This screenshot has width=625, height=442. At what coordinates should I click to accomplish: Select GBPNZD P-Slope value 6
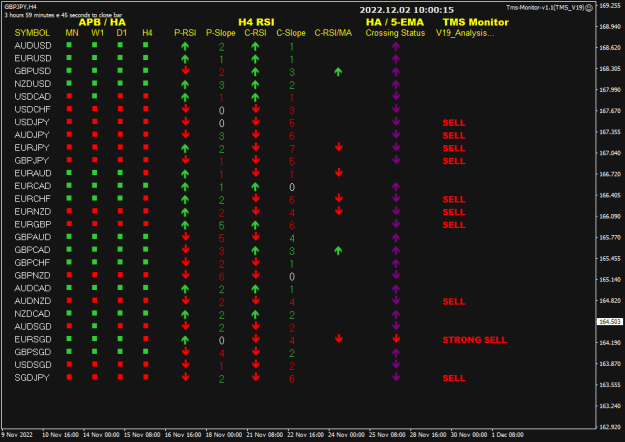221,277
